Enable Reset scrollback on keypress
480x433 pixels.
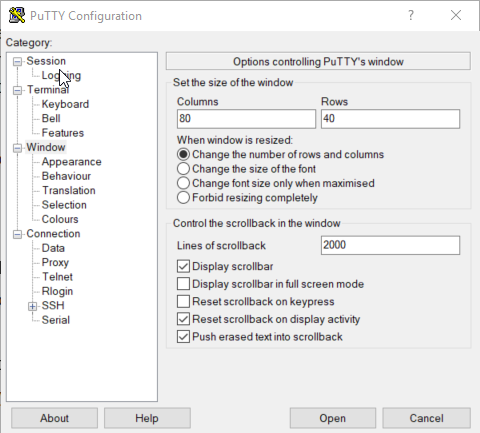[x=256, y=302]
